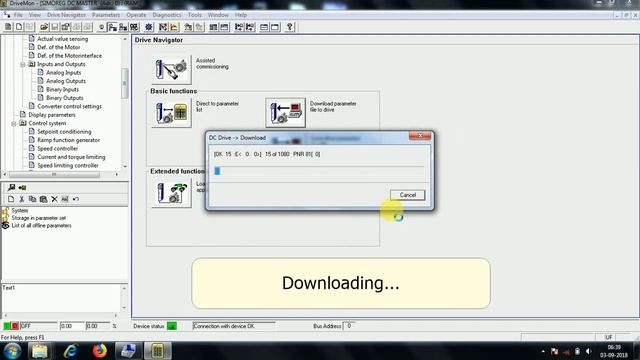Click the Download parameter file to drive icon
Viewport: 640px width, 360px height.
[285, 113]
